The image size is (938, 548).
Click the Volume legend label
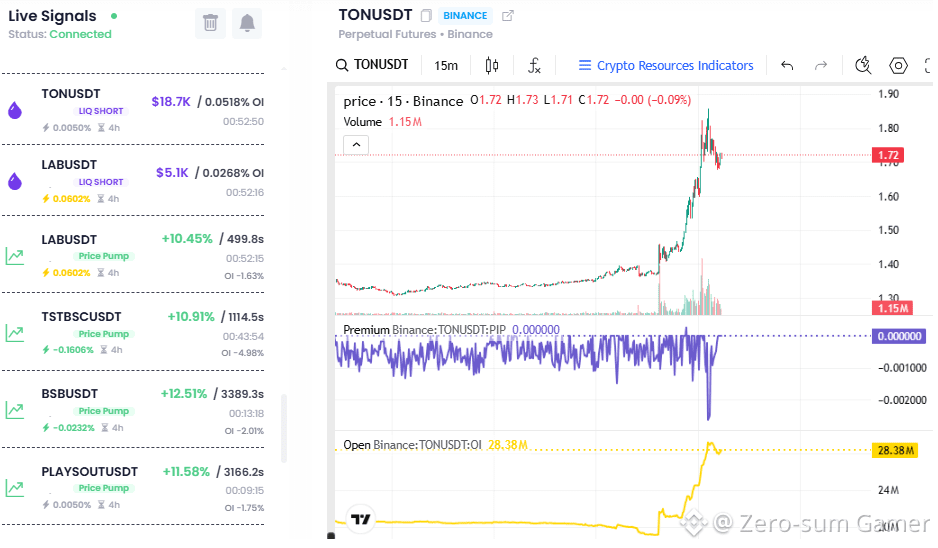(x=363, y=121)
